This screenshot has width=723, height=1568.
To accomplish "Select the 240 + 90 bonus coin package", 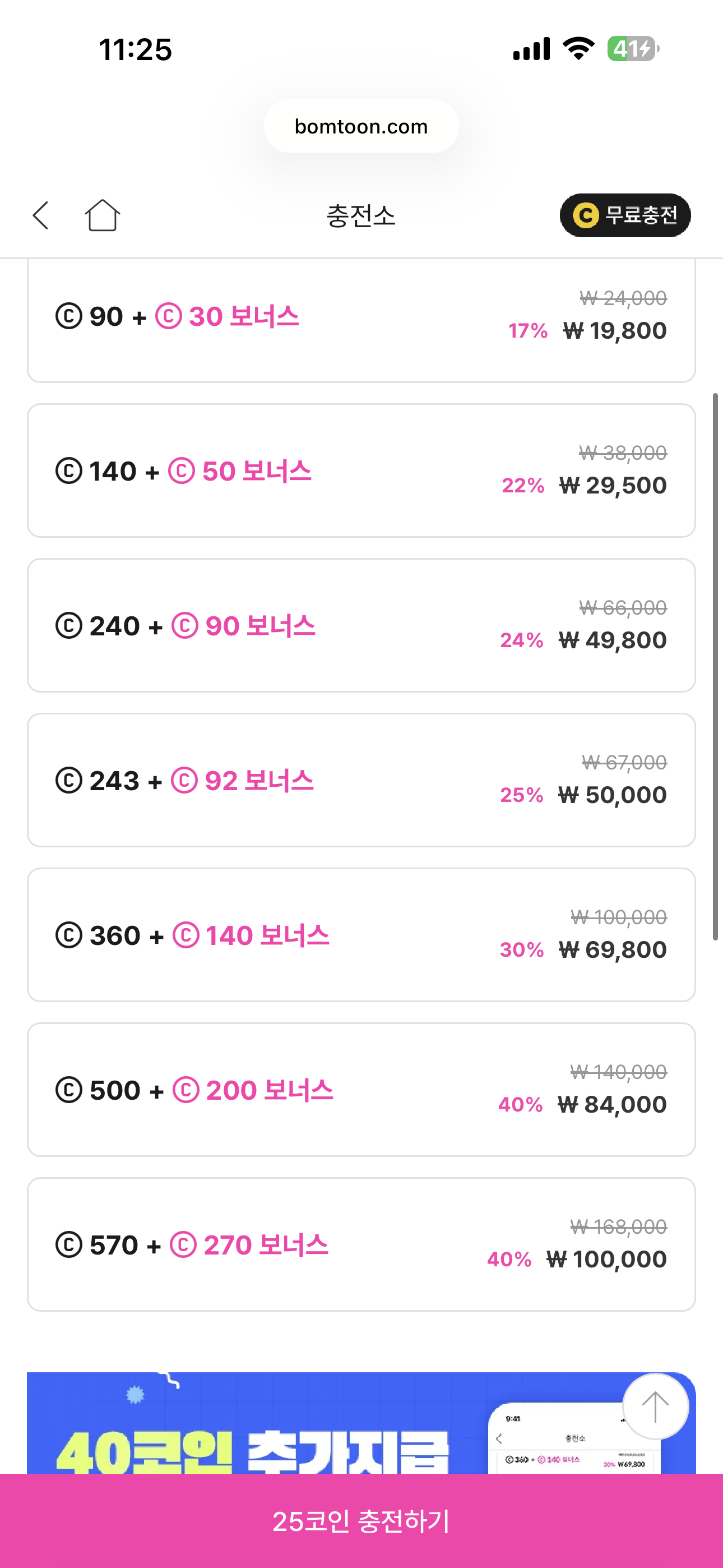I will 361,625.
